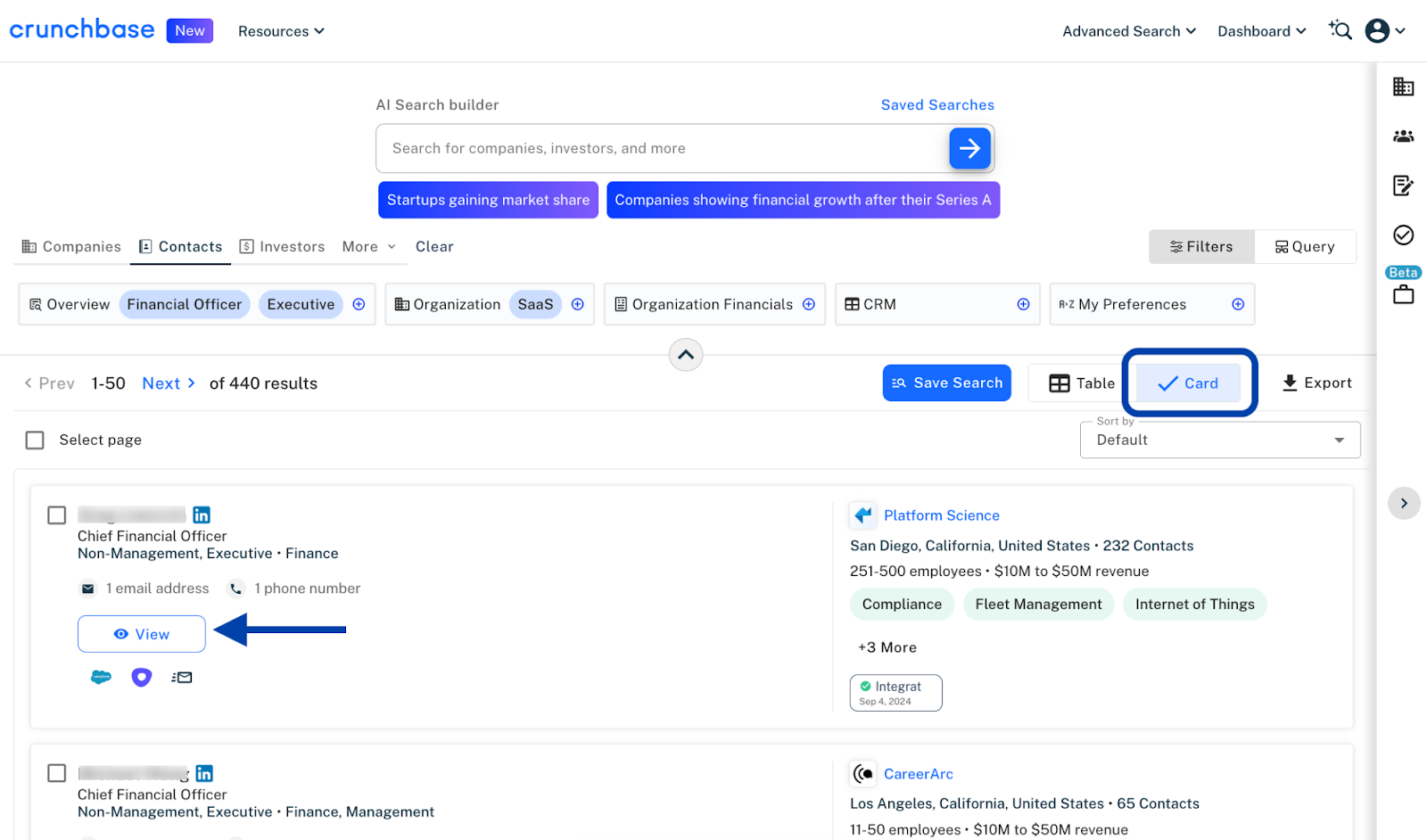This screenshot has width=1427, height=840.
Task: Click the user account avatar icon
Action: click(1377, 31)
